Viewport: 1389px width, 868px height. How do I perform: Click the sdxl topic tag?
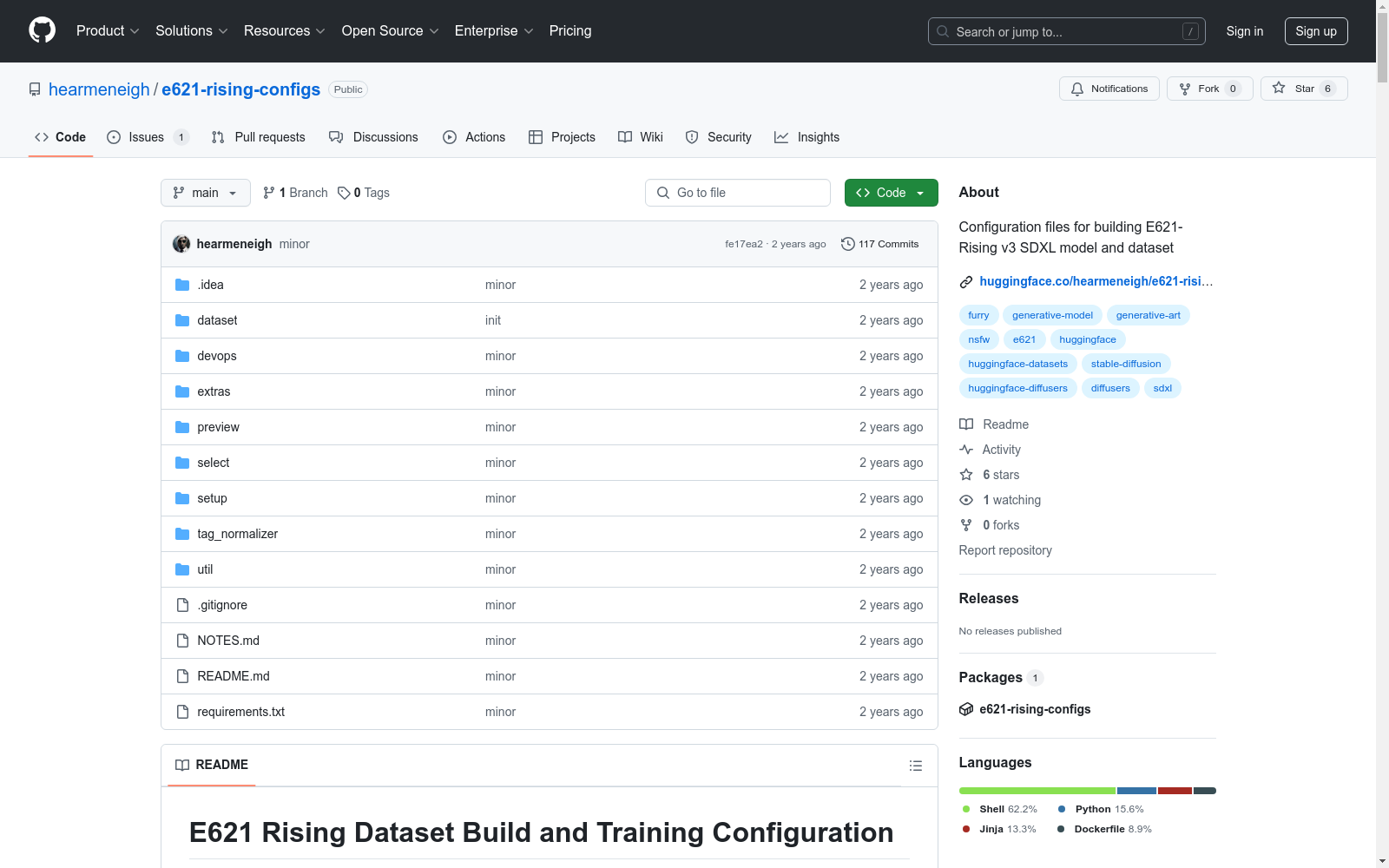[x=1162, y=388]
